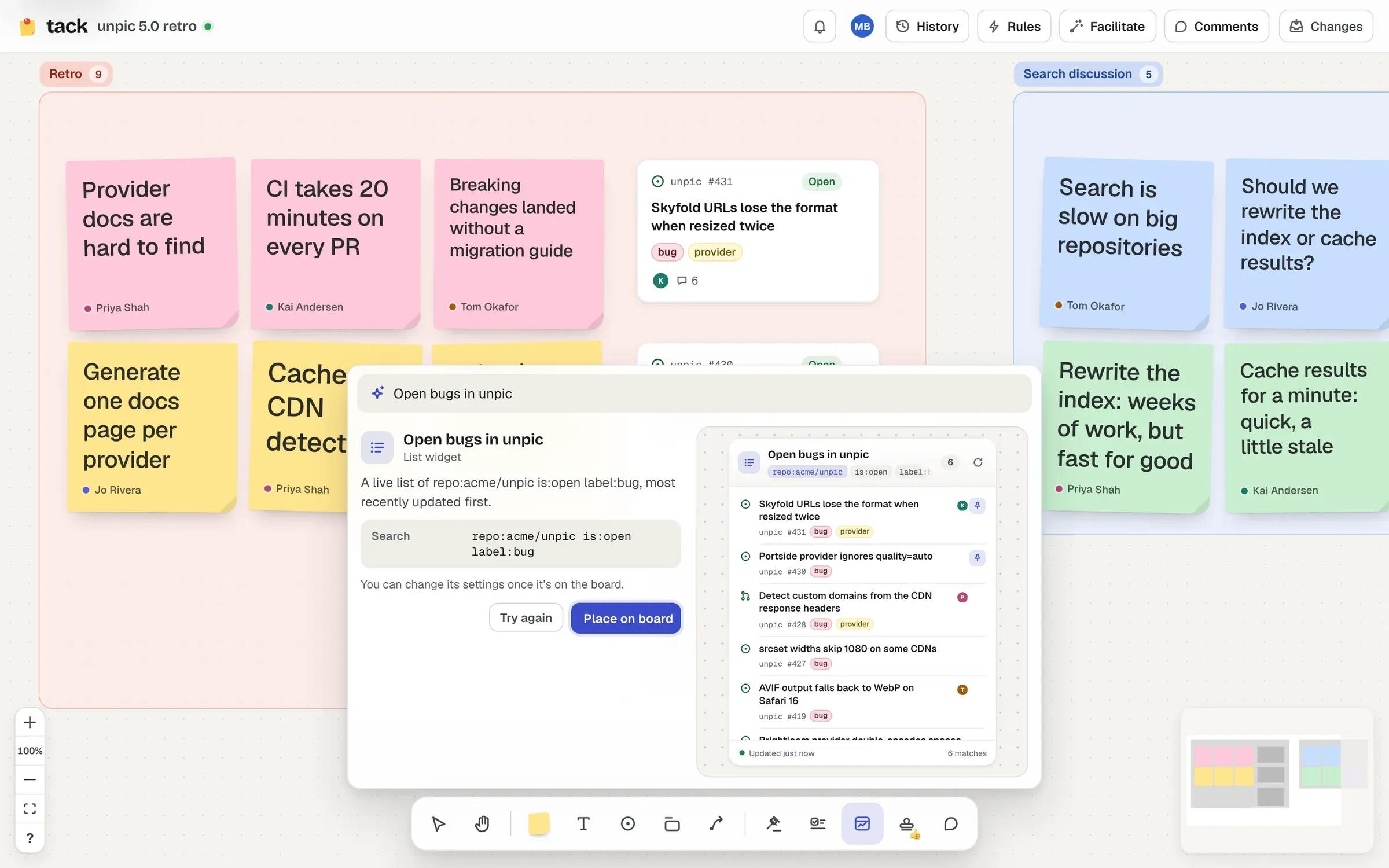Click the is:open filter chip
The image size is (1389, 868).
coord(870,472)
